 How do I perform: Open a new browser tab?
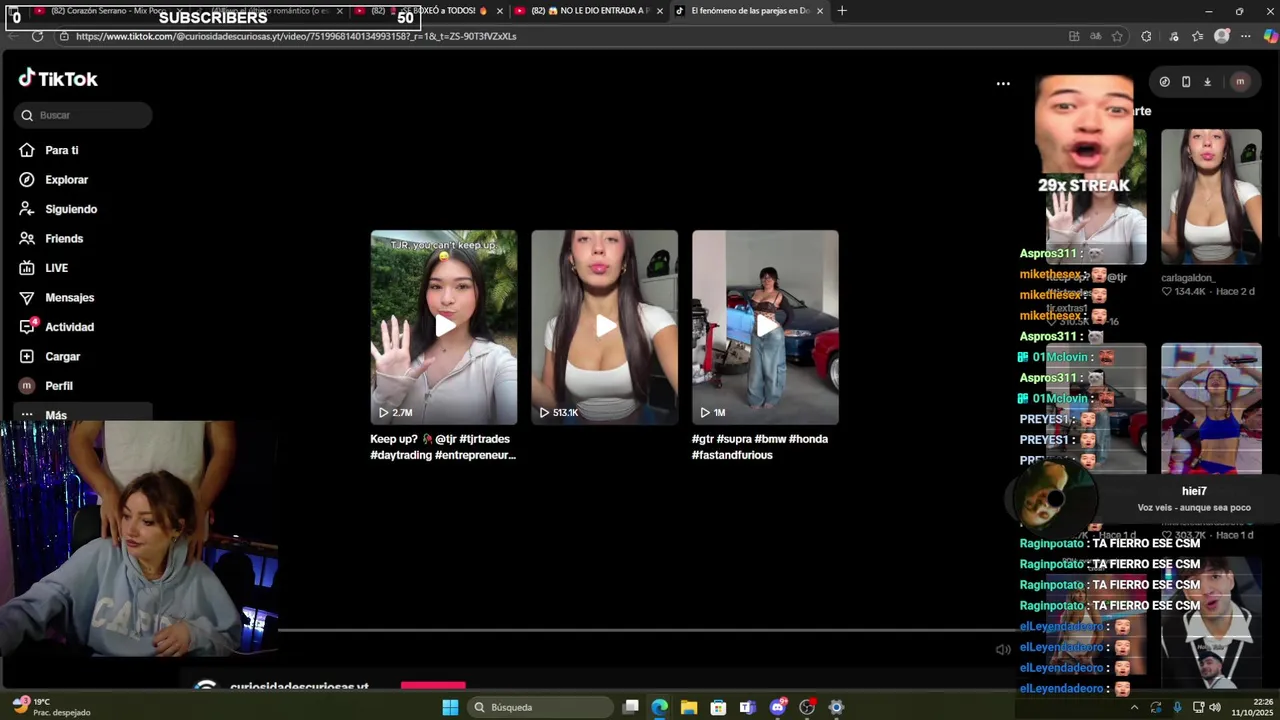pyautogui.click(x=842, y=11)
